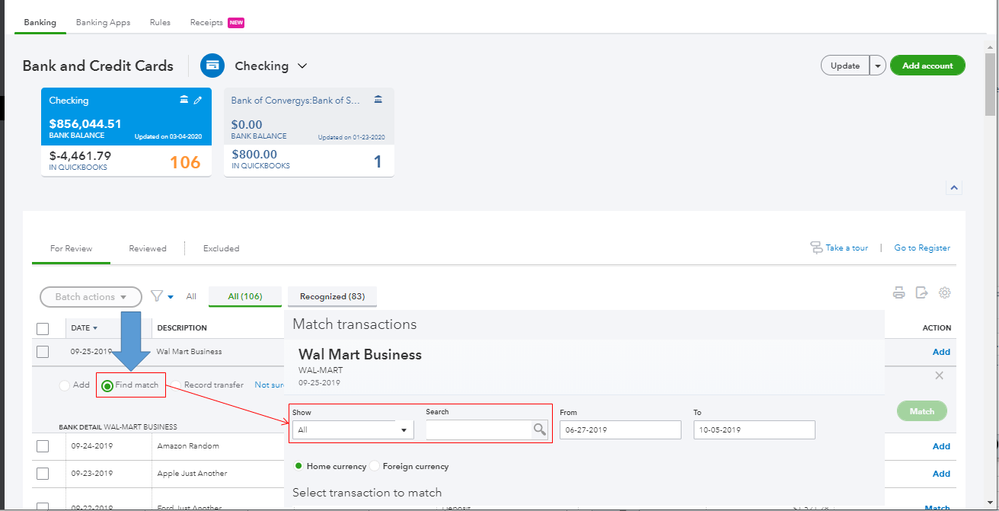Viewport: 999px width, 511px height.
Task: Open the Rules tab
Action: [x=160, y=22]
